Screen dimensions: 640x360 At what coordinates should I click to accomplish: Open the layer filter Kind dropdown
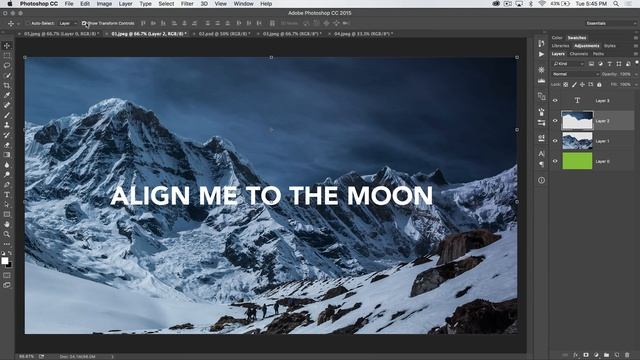tap(569, 64)
